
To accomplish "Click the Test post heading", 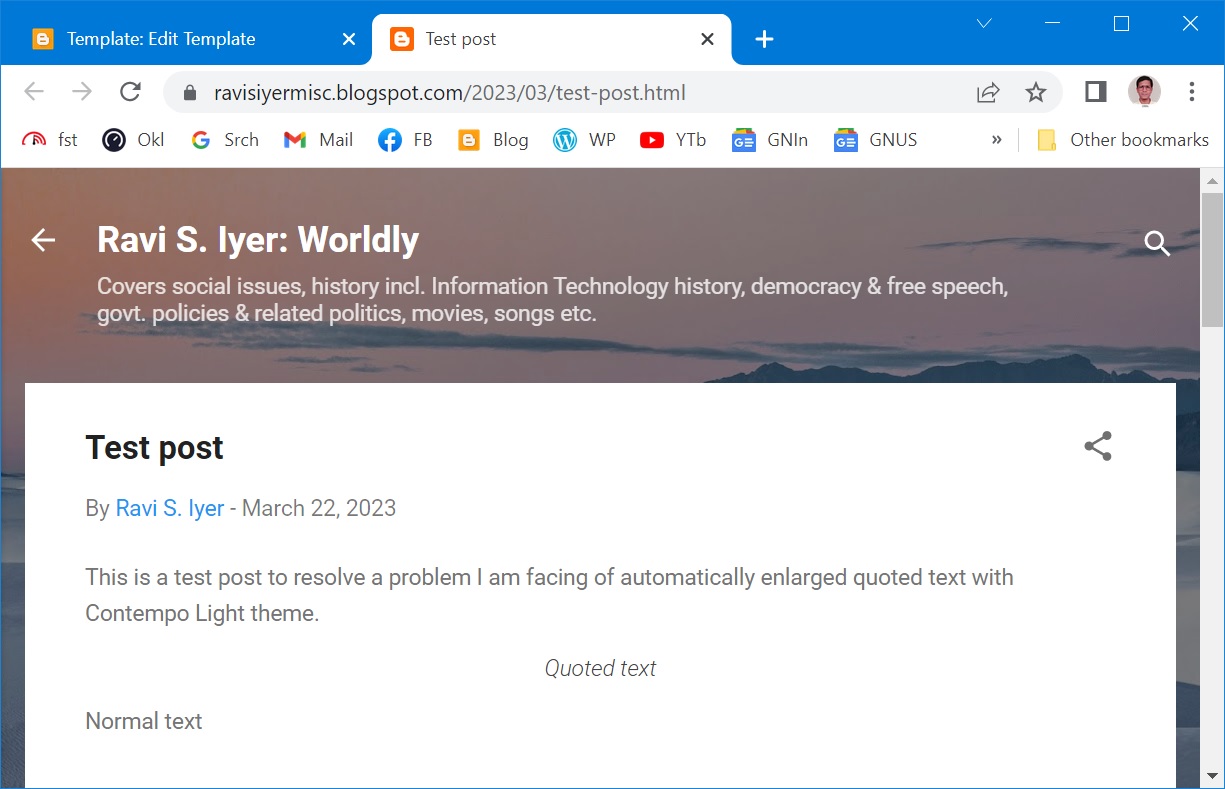I will point(154,448).
